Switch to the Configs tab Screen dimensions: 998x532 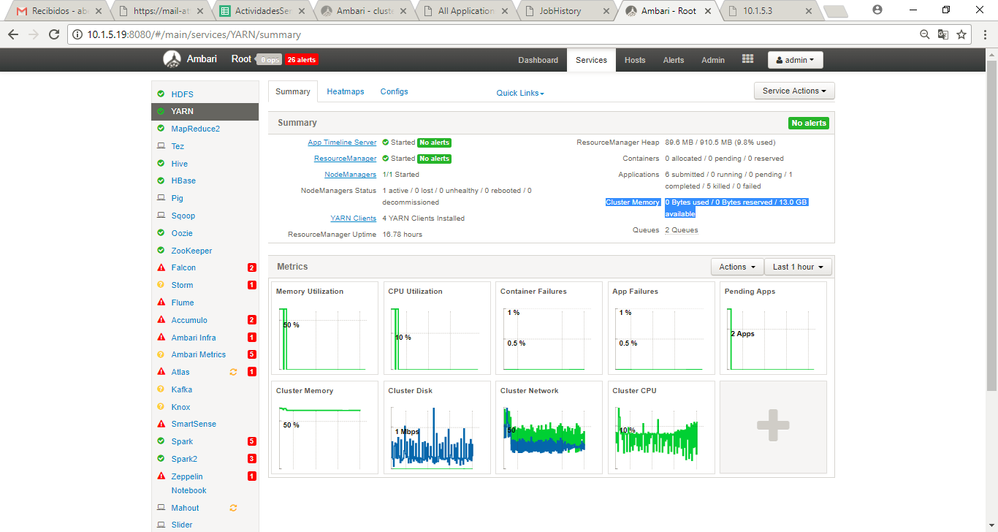coord(394,92)
